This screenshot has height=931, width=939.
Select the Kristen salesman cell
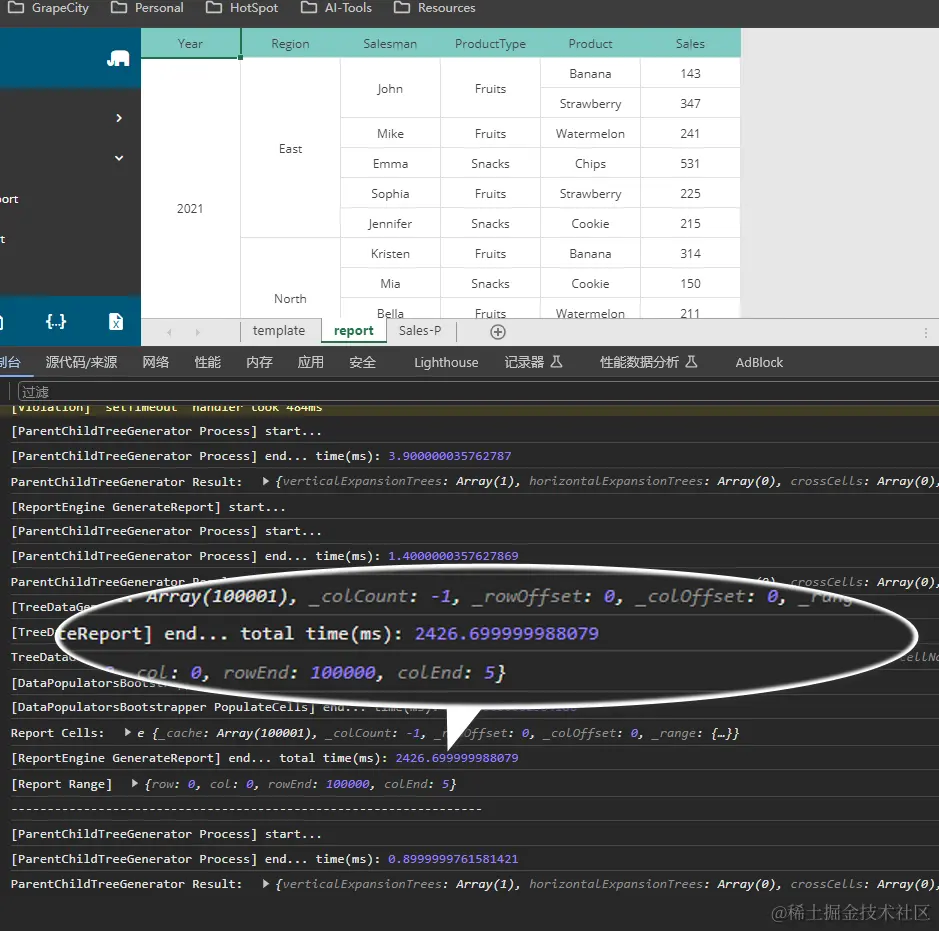point(390,253)
